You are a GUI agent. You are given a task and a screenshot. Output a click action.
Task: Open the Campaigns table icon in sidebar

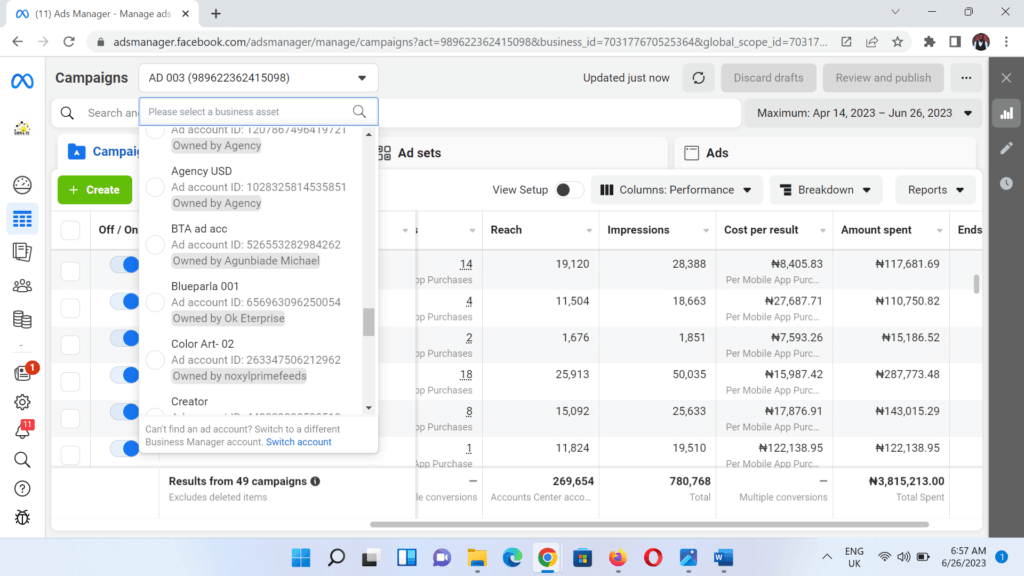pos(22,219)
